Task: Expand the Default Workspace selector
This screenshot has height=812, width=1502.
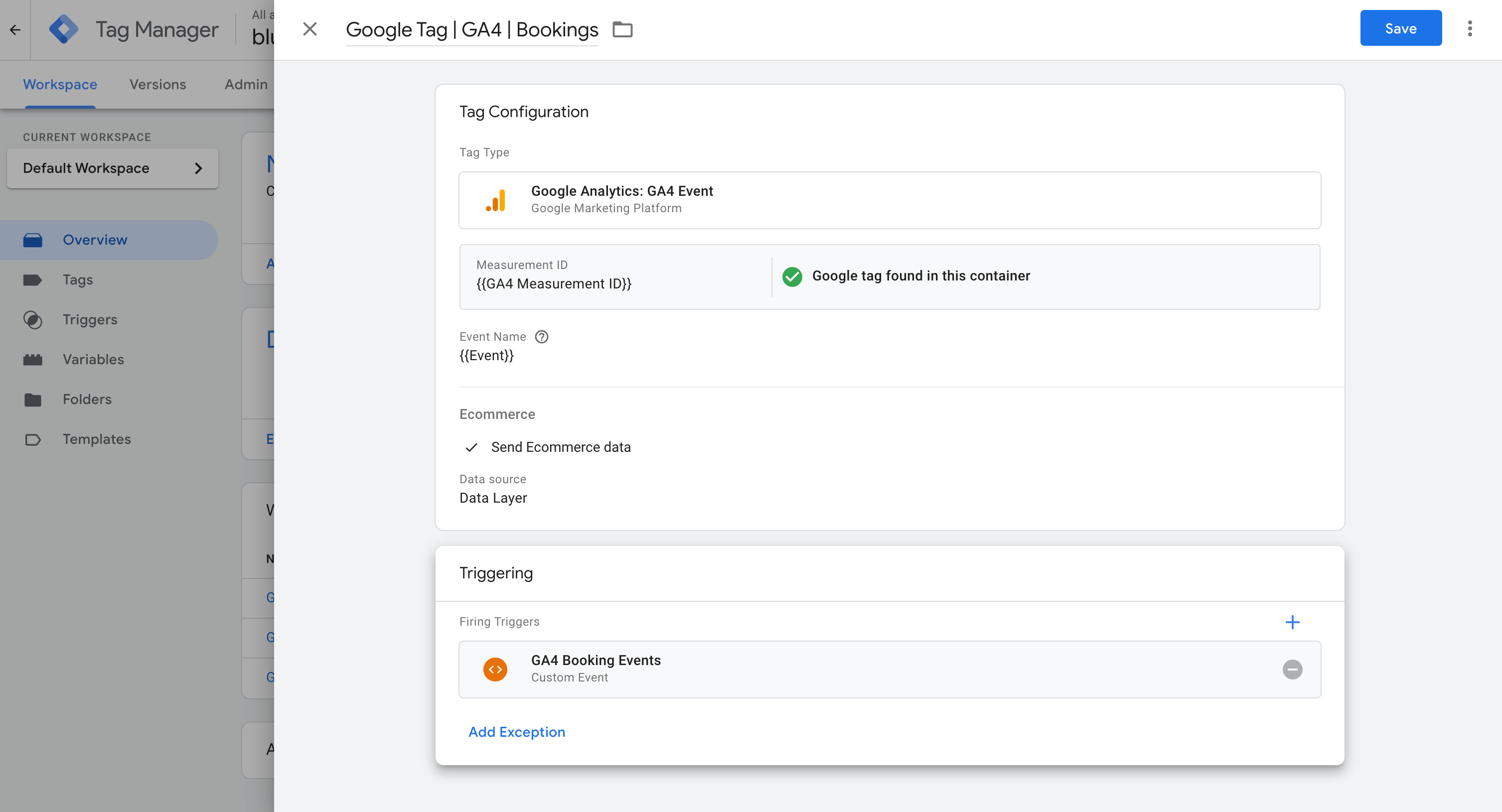Action: point(113,168)
